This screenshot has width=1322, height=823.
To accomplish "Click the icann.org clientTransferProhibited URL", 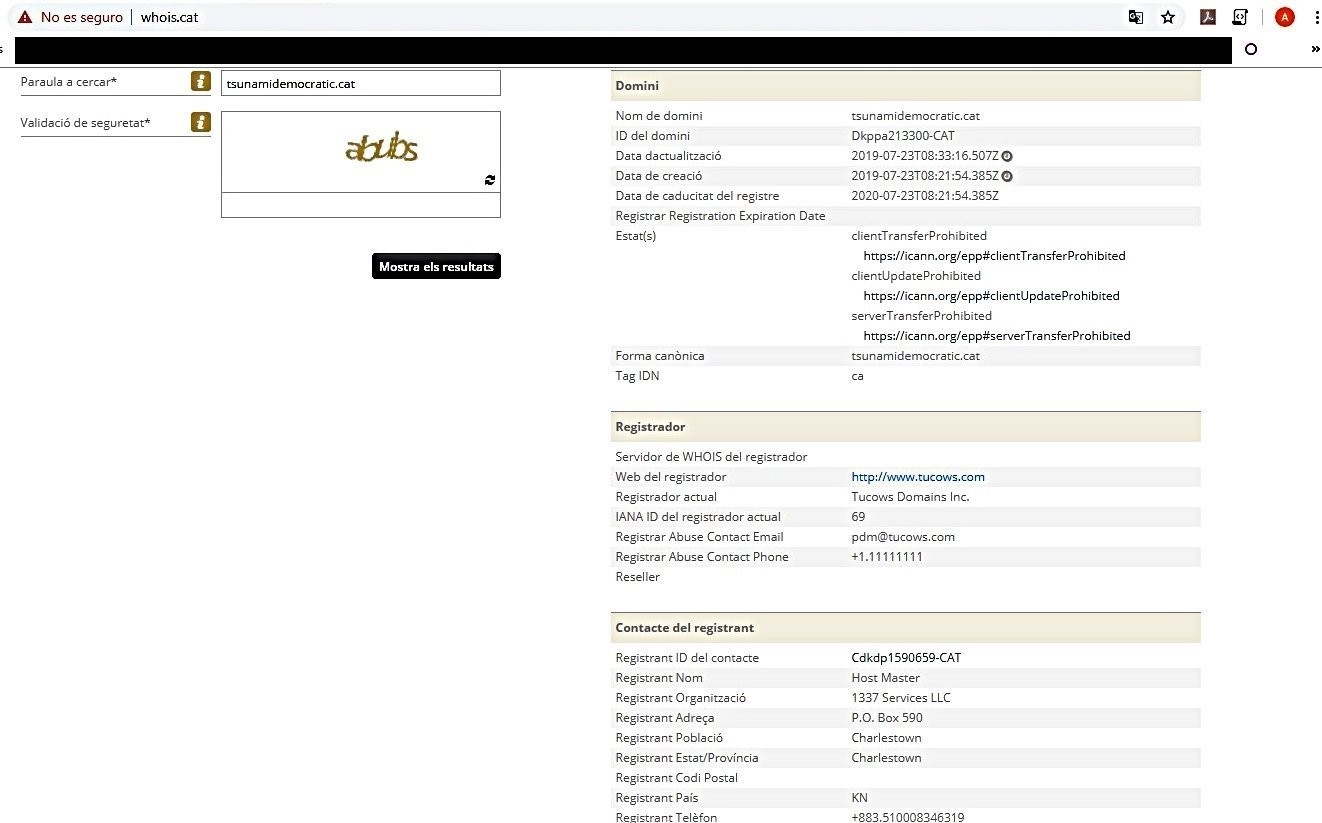I will point(994,256).
